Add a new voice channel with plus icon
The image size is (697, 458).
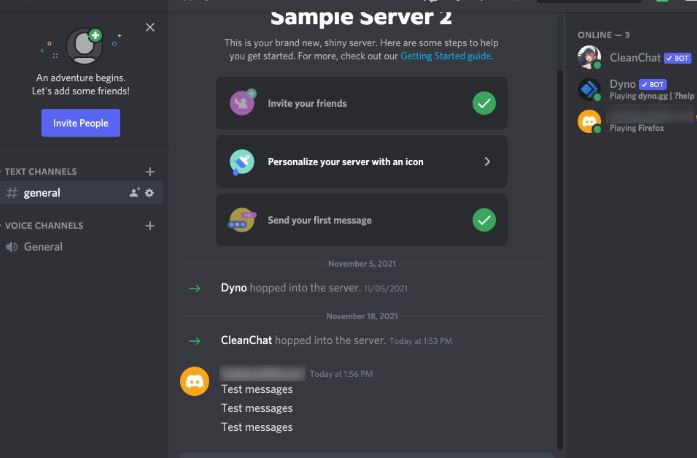coord(150,225)
